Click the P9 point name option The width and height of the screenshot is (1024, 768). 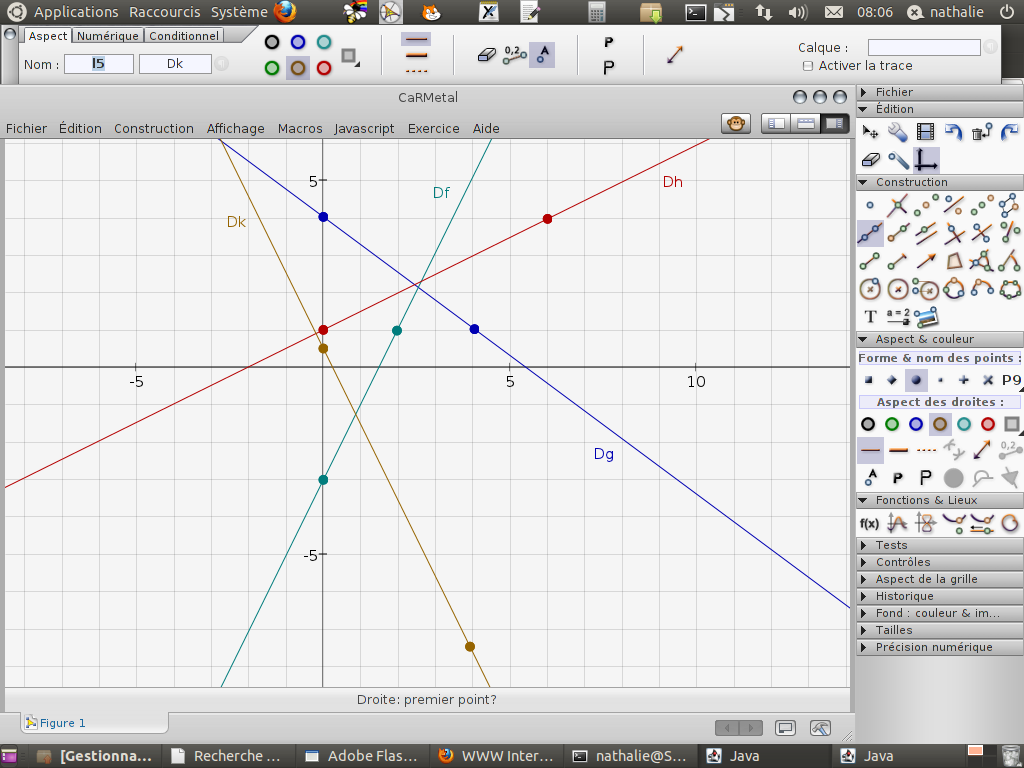click(1011, 380)
